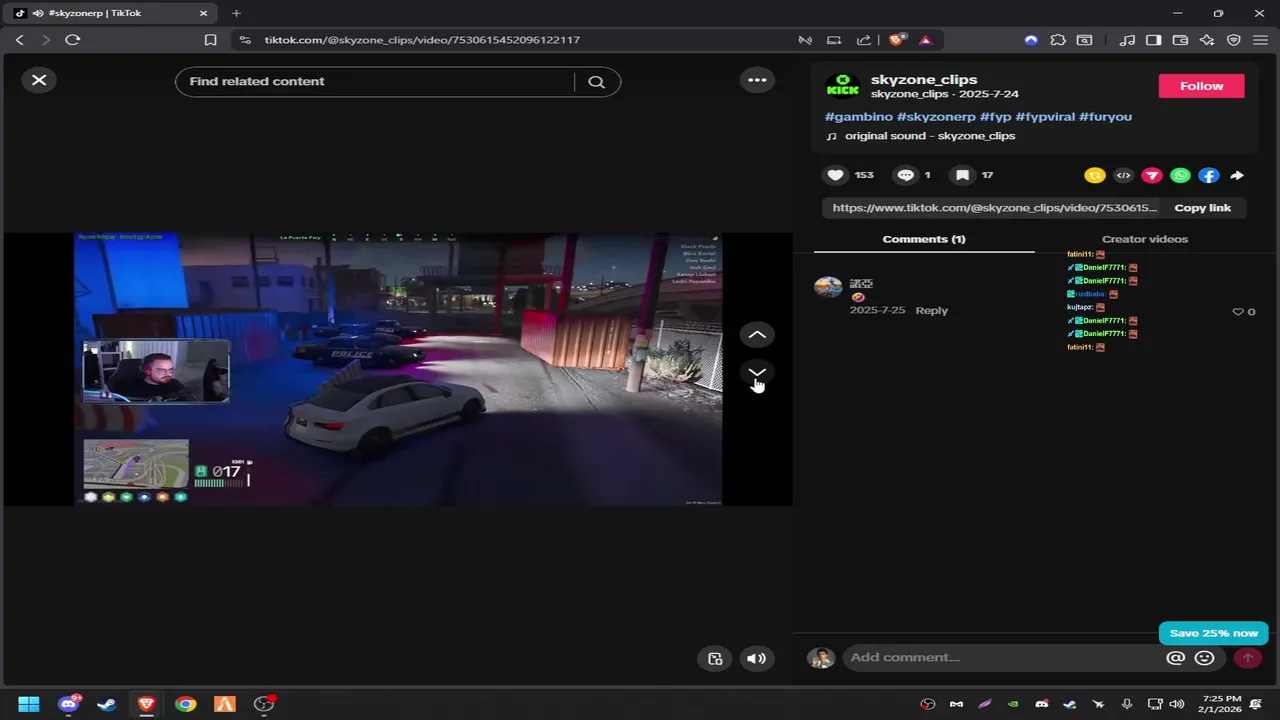Post comment with red arrow button
This screenshot has height=720, width=1280.
click(x=1247, y=657)
